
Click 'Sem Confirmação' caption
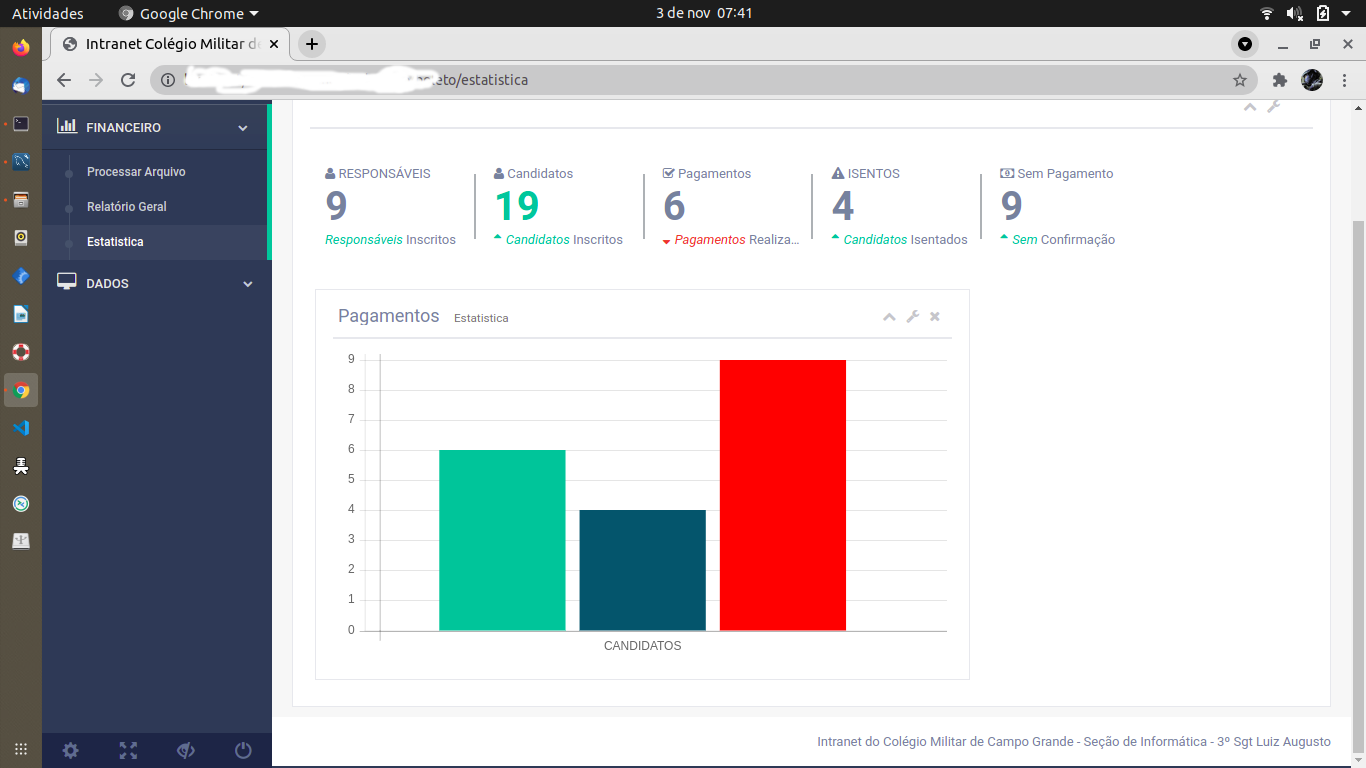[x=1063, y=240]
